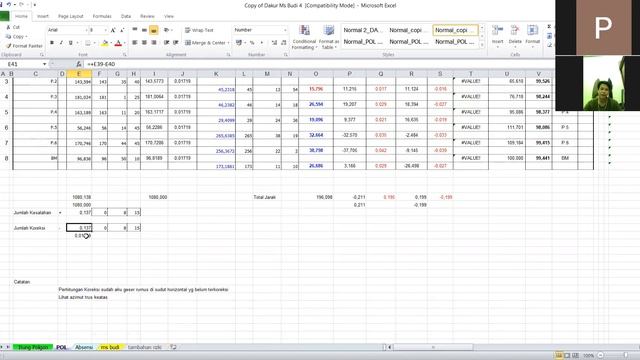The width and height of the screenshot is (640, 360).
Task: Open the Font group dialog launcher
Action: (124, 55)
